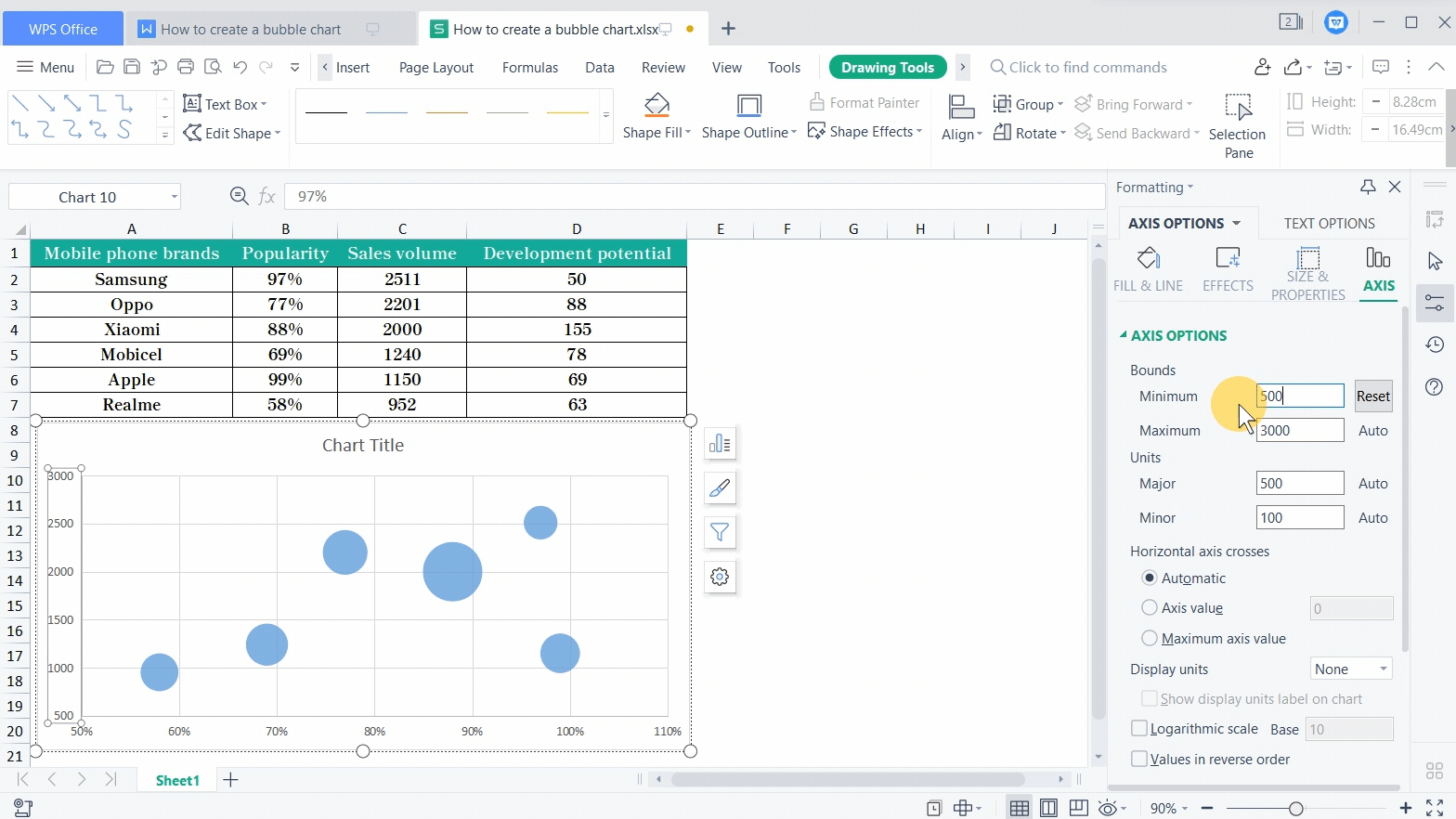This screenshot has height=819, width=1456.
Task: Open the Formulas tab
Action: pos(530,67)
